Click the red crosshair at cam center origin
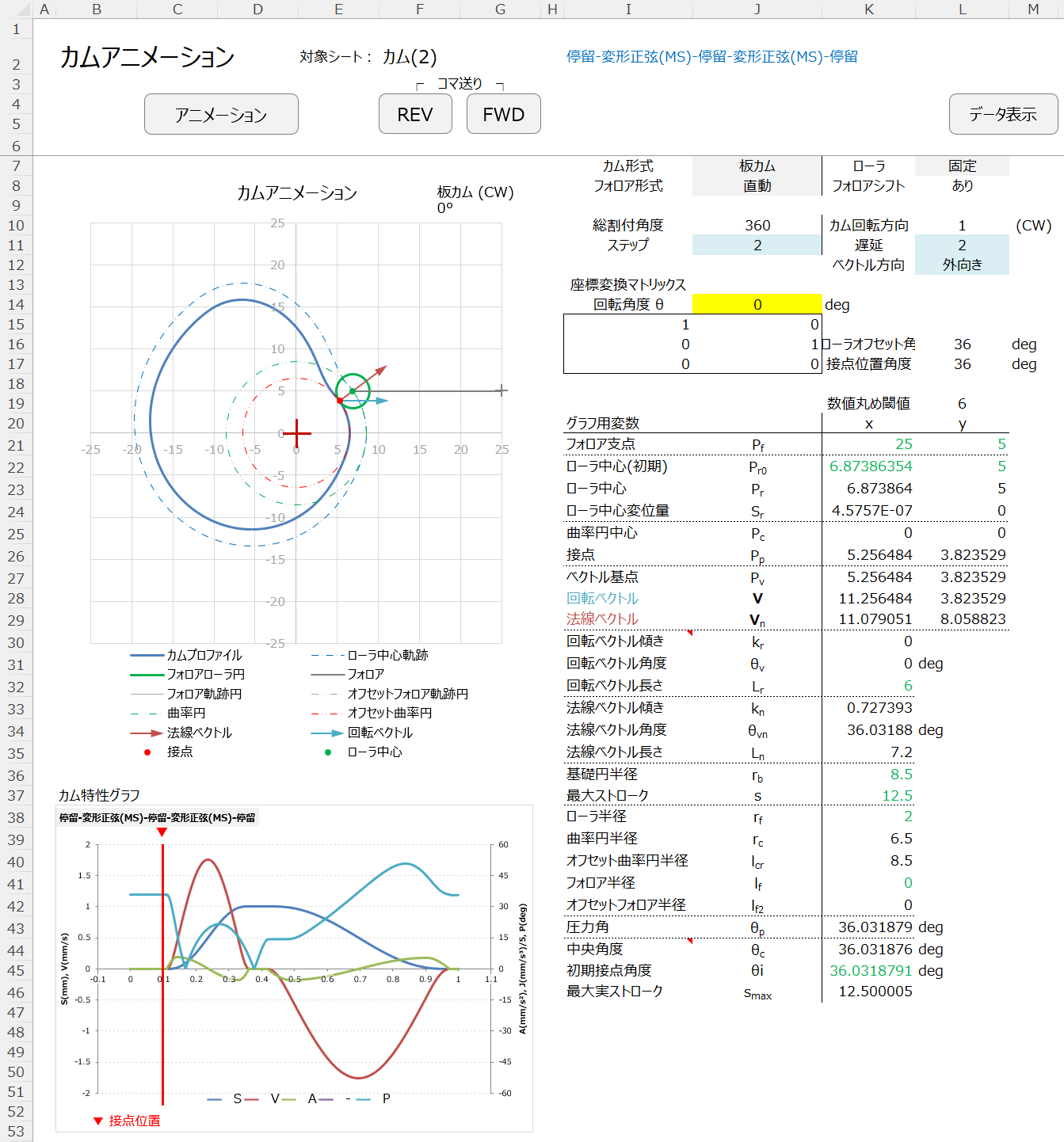This screenshot has height=1142, width=1064. click(x=296, y=433)
